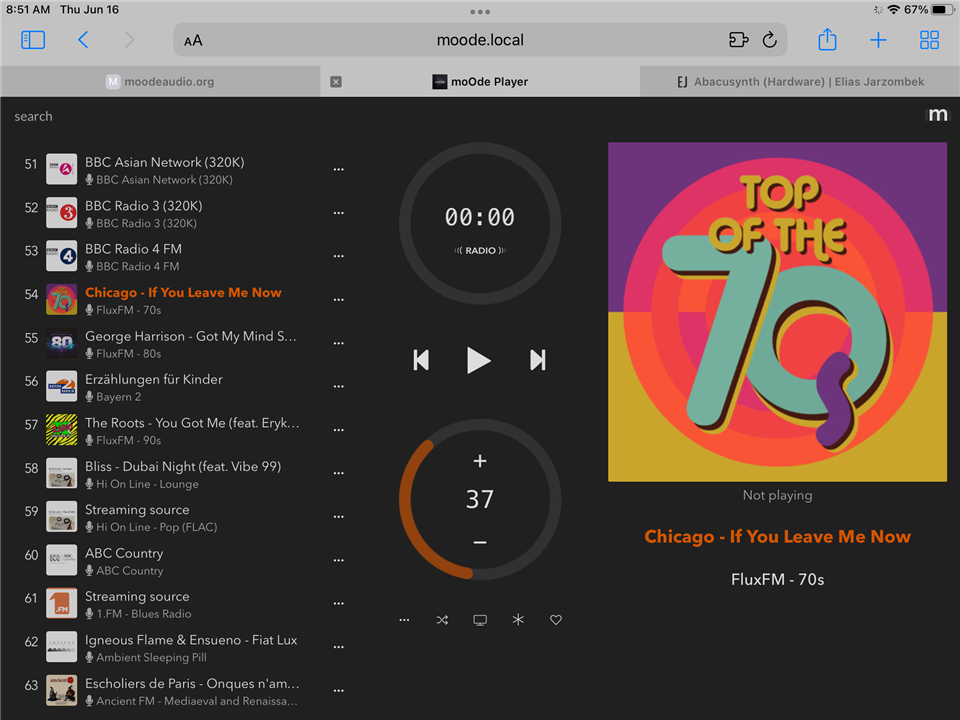Viewport: 960px width, 720px height.
Task: Decrease volume with the minus button
Action: [x=480, y=542]
